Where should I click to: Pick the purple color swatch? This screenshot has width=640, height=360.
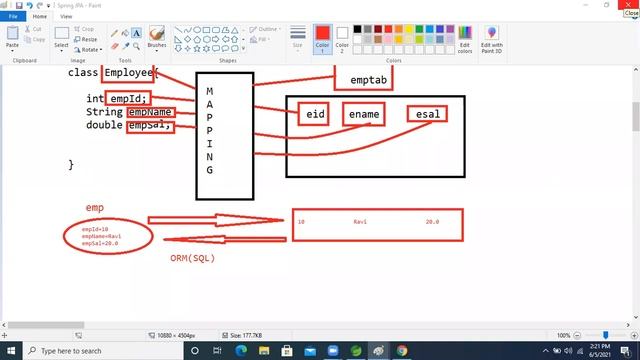tap(450, 29)
